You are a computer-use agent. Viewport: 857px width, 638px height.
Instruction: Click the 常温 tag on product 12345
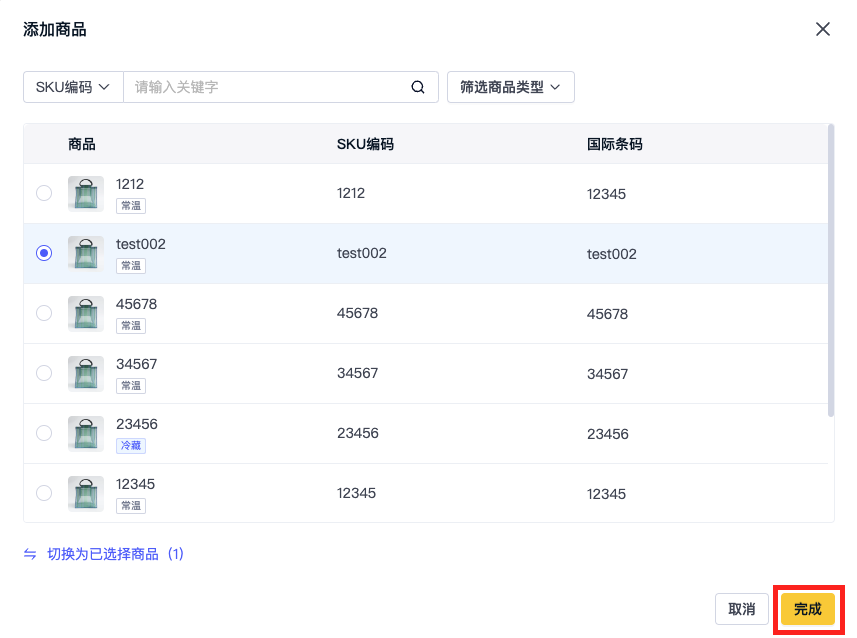pyautogui.click(x=131, y=506)
